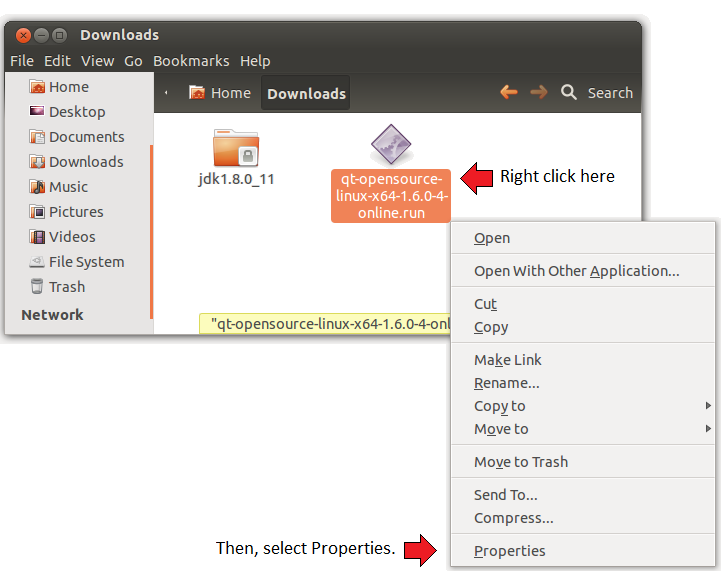Image resolution: width=721 pixels, height=571 pixels.
Task: Select Make Link from context menu
Action: [x=583, y=360]
